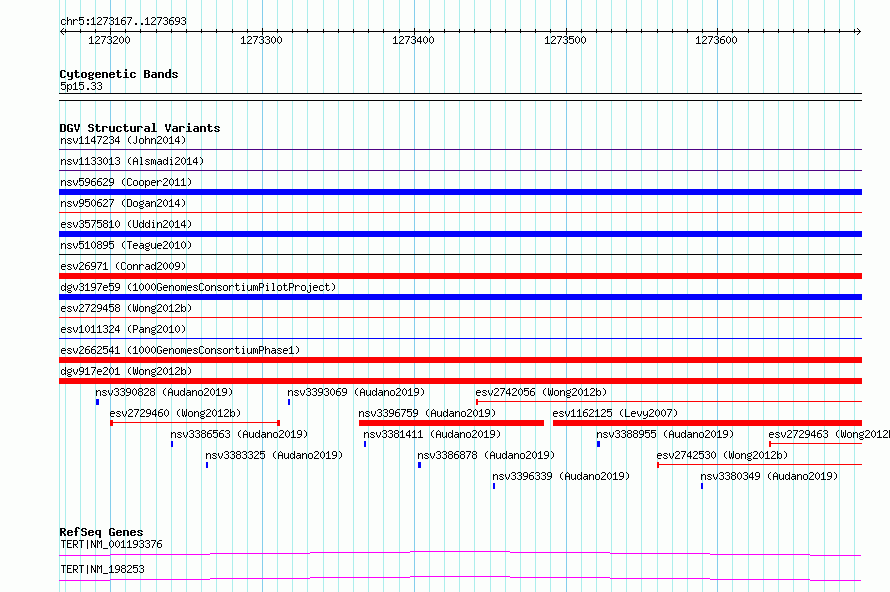Viewport: 890px width, 592px height.
Task: Select the 5p15.33 band label
Action: point(81,86)
